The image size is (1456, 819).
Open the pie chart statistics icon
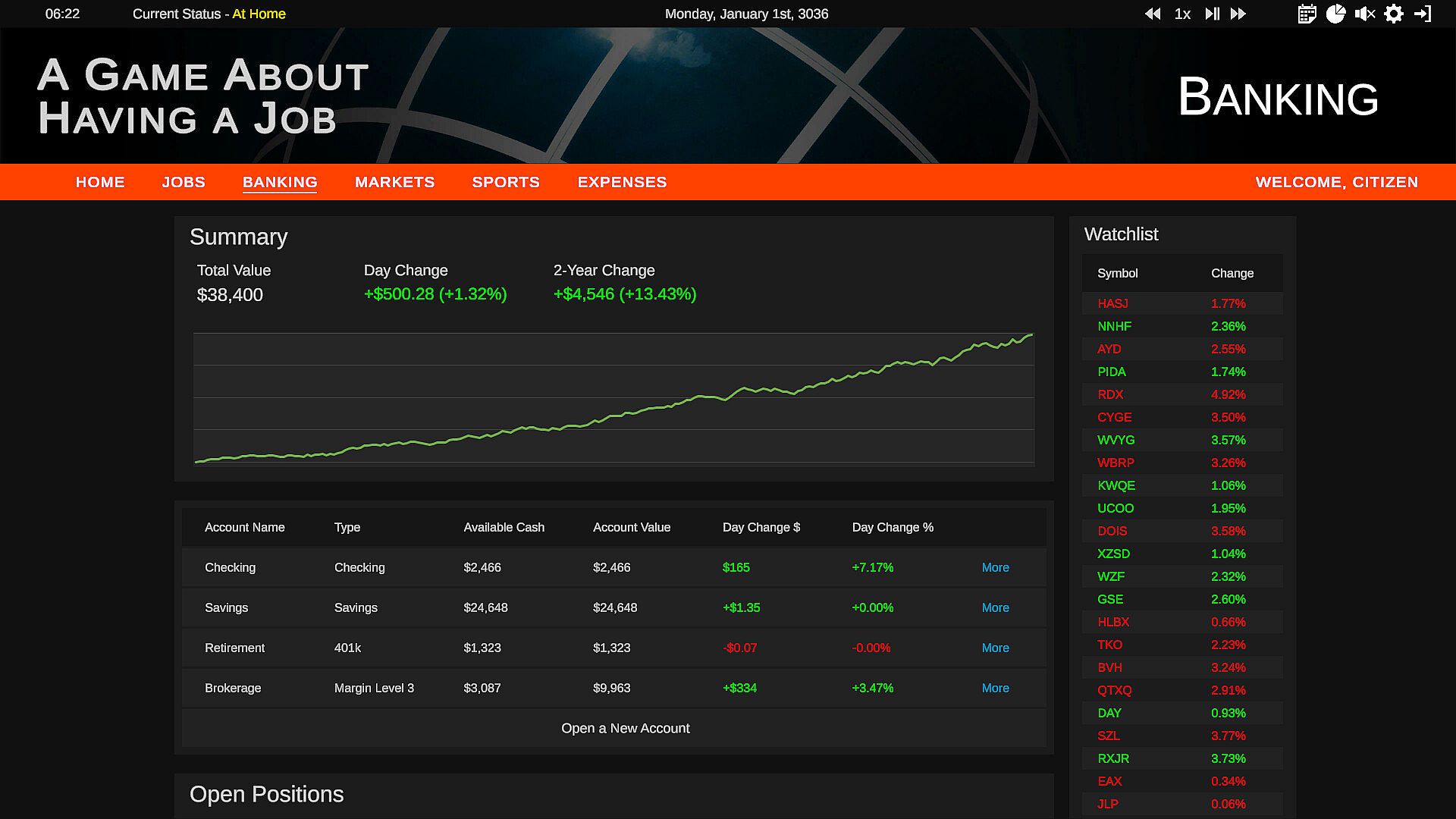[1335, 14]
